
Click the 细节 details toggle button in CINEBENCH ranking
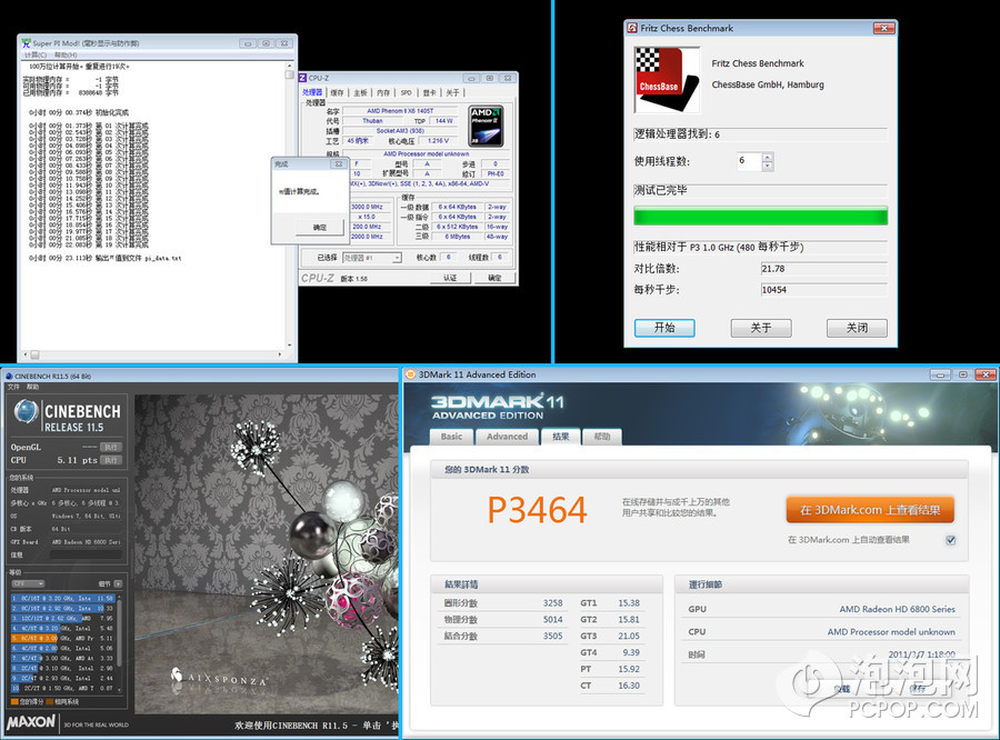pos(118,584)
